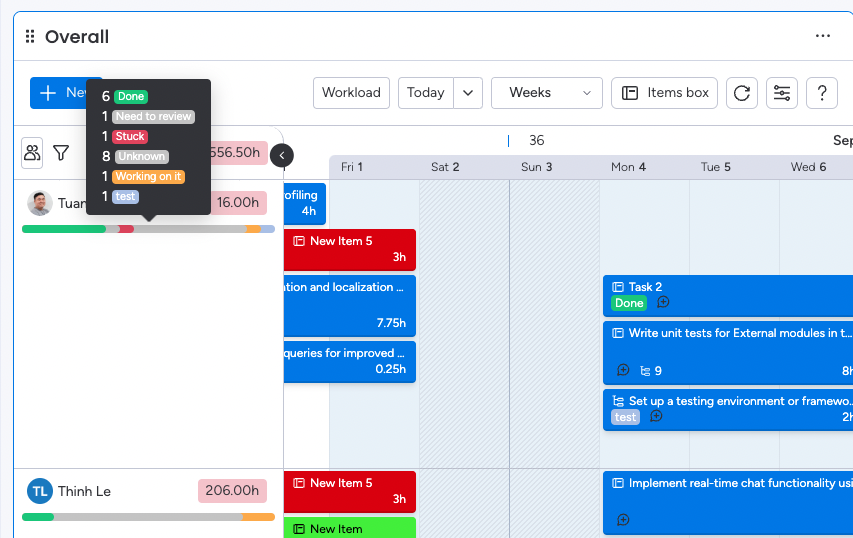Click the Thinh Le workload progress bar

coord(148,517)
